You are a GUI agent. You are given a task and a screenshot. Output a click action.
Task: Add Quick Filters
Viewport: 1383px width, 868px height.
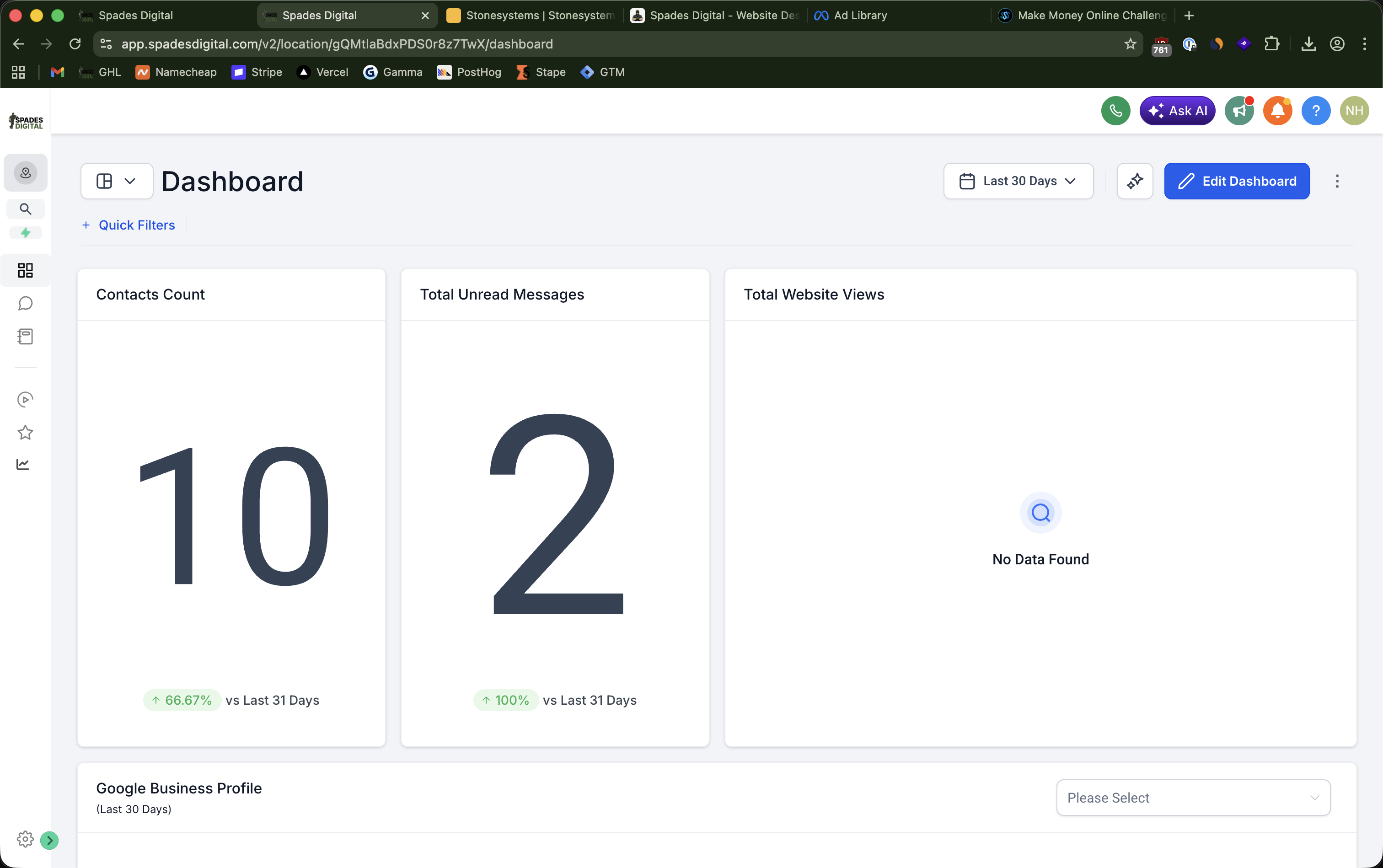point(128,225)
